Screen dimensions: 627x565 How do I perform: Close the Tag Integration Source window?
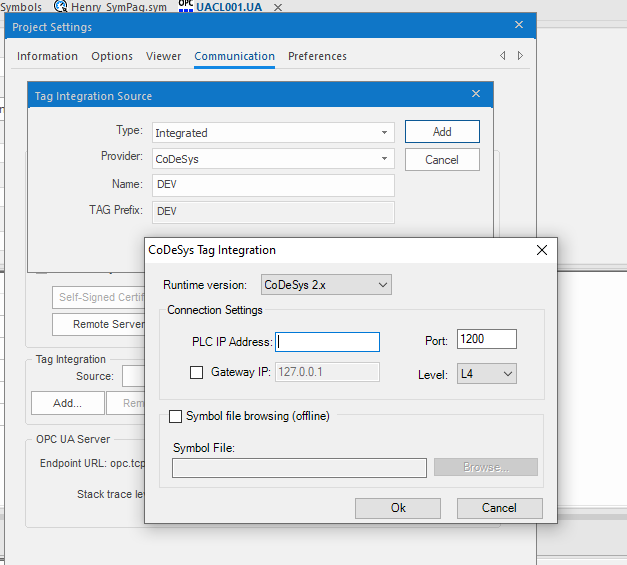476,95
